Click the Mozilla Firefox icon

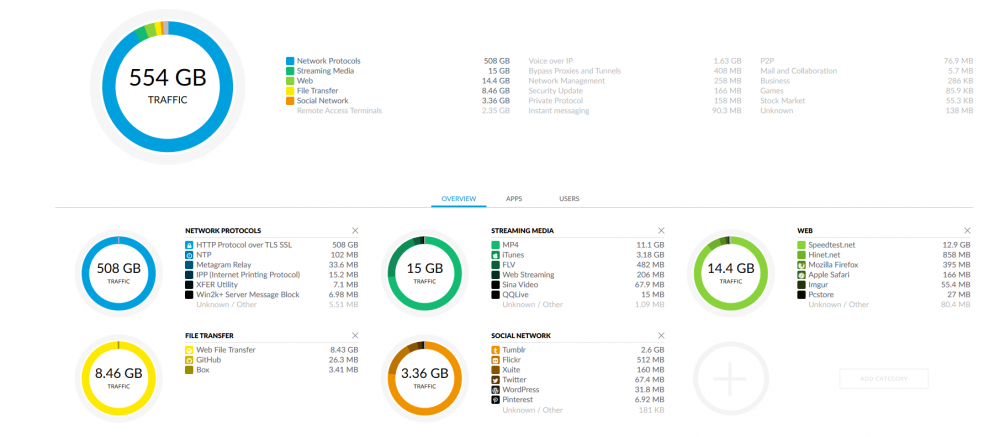[x=801, y=265]
